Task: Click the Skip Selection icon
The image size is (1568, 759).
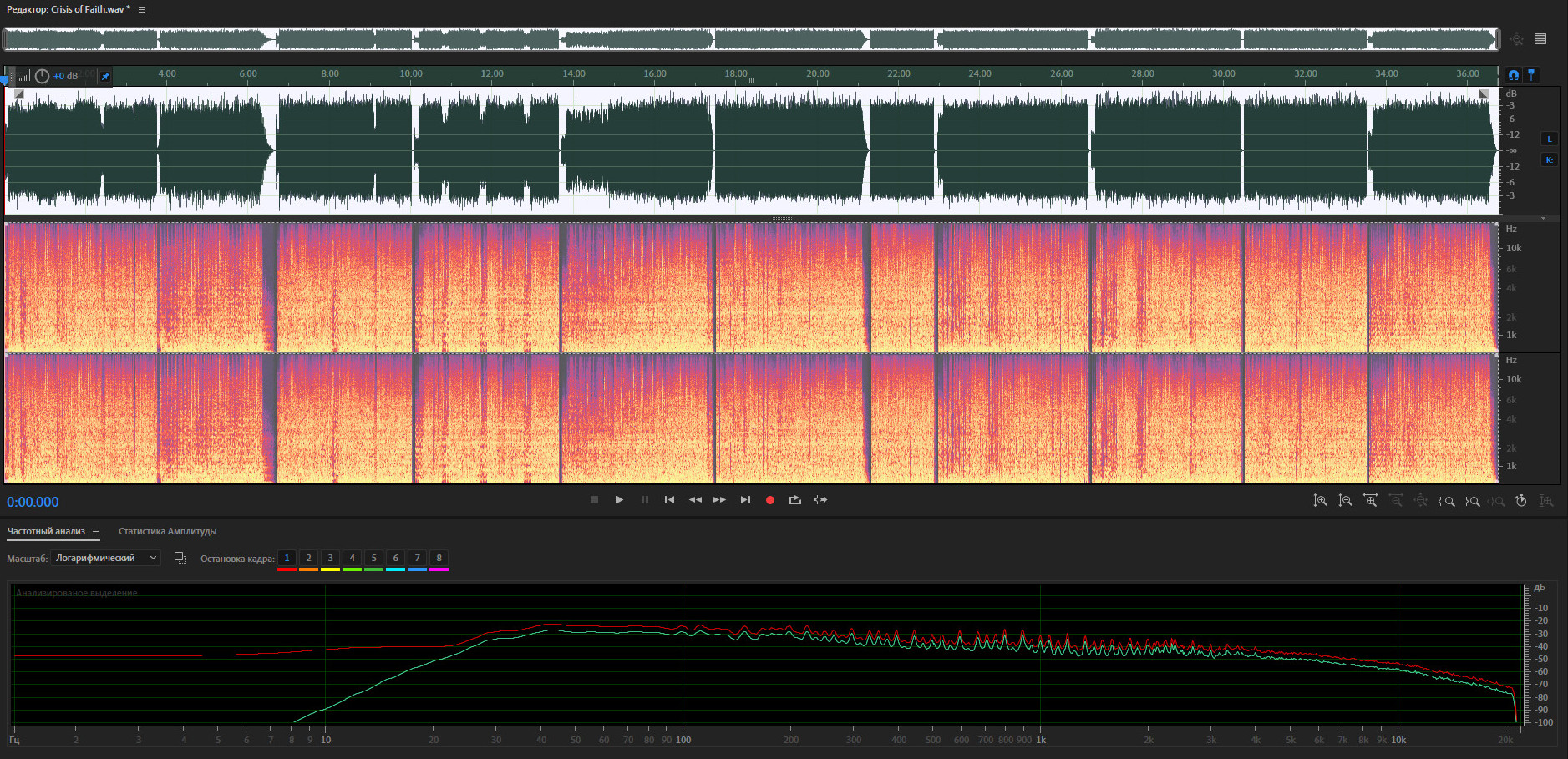Action: click(820, 500)
